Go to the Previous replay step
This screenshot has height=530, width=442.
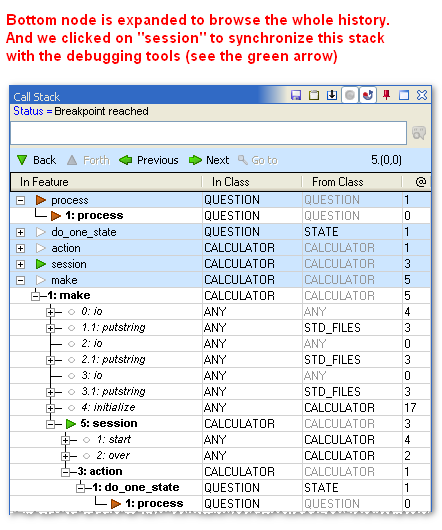149,160
